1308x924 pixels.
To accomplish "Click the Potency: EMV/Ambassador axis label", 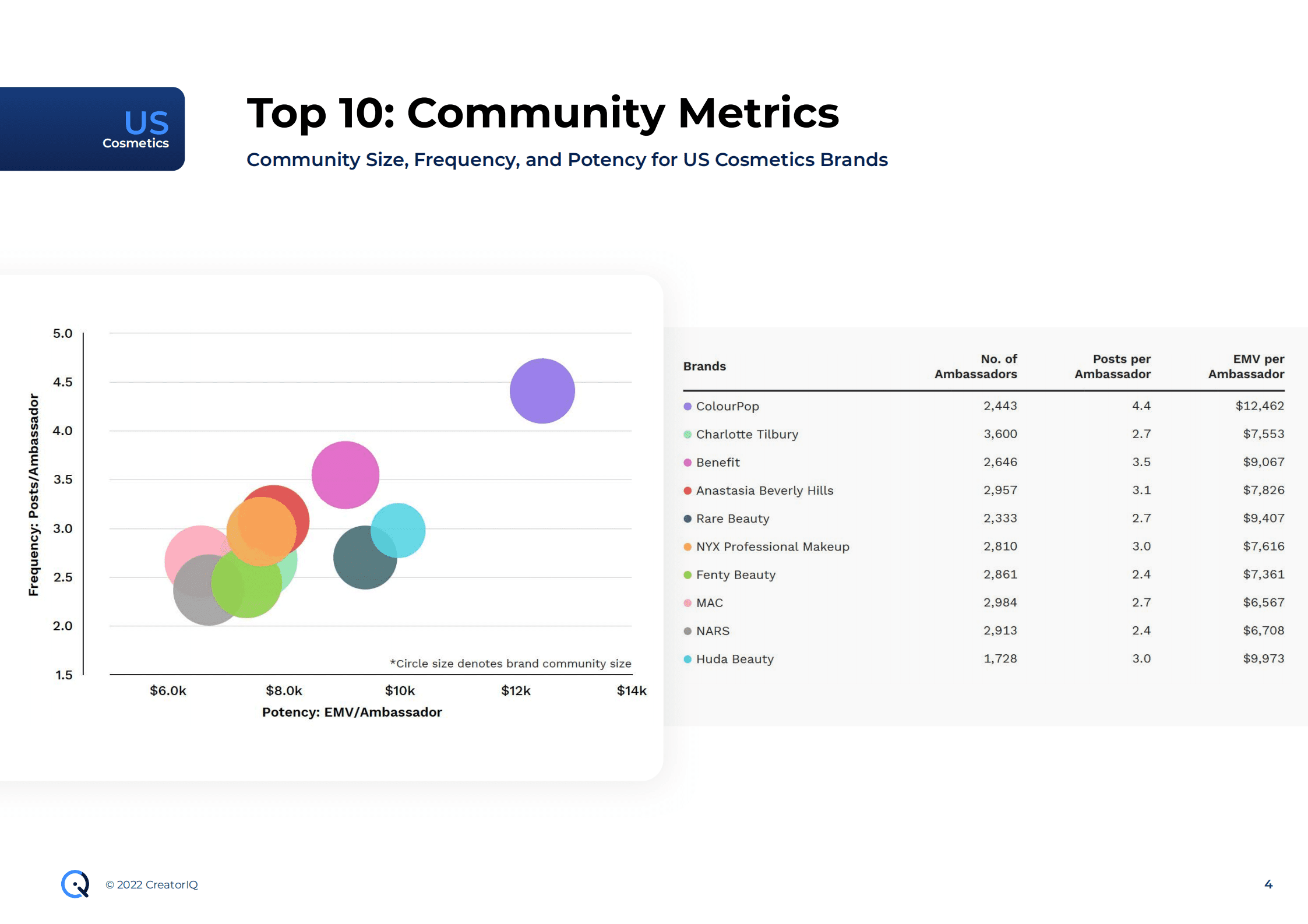I will click(x=352, y=712).
